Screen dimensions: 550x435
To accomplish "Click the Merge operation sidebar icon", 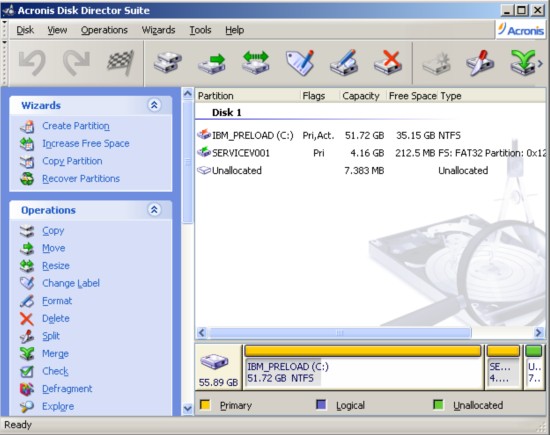I will [x=27, y=354].
